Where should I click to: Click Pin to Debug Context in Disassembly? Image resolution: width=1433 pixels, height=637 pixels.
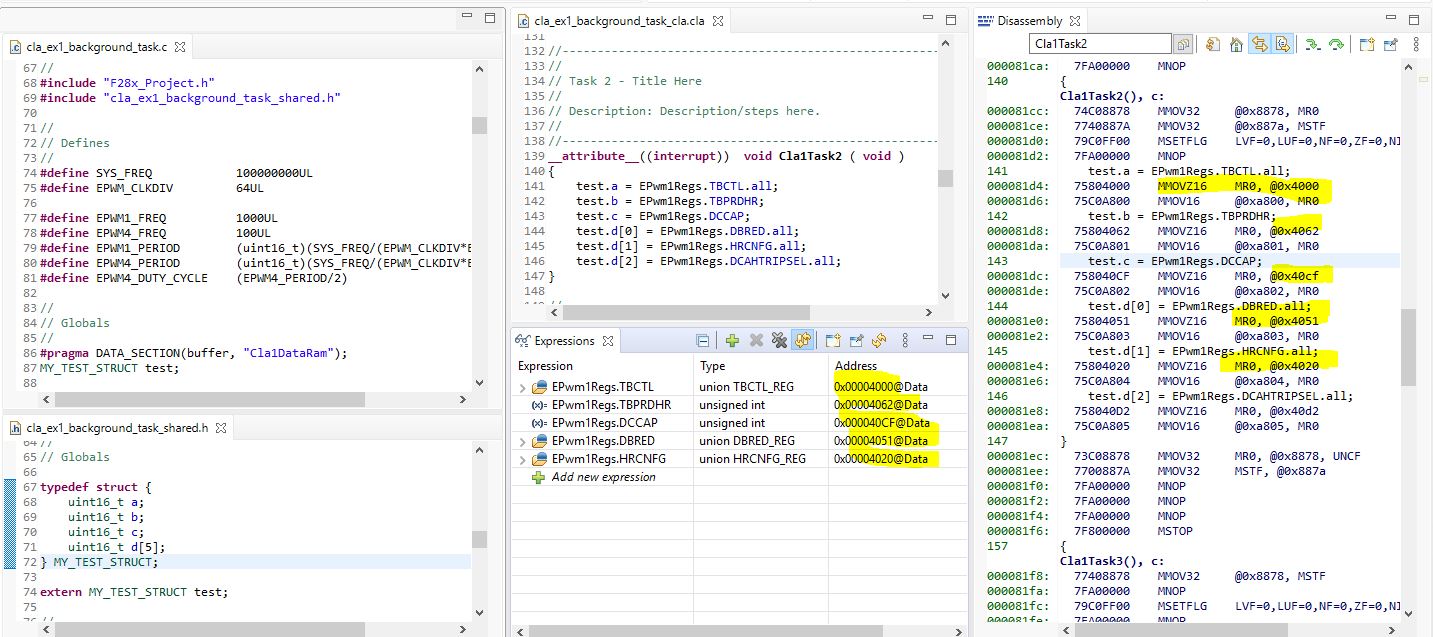1390,44
